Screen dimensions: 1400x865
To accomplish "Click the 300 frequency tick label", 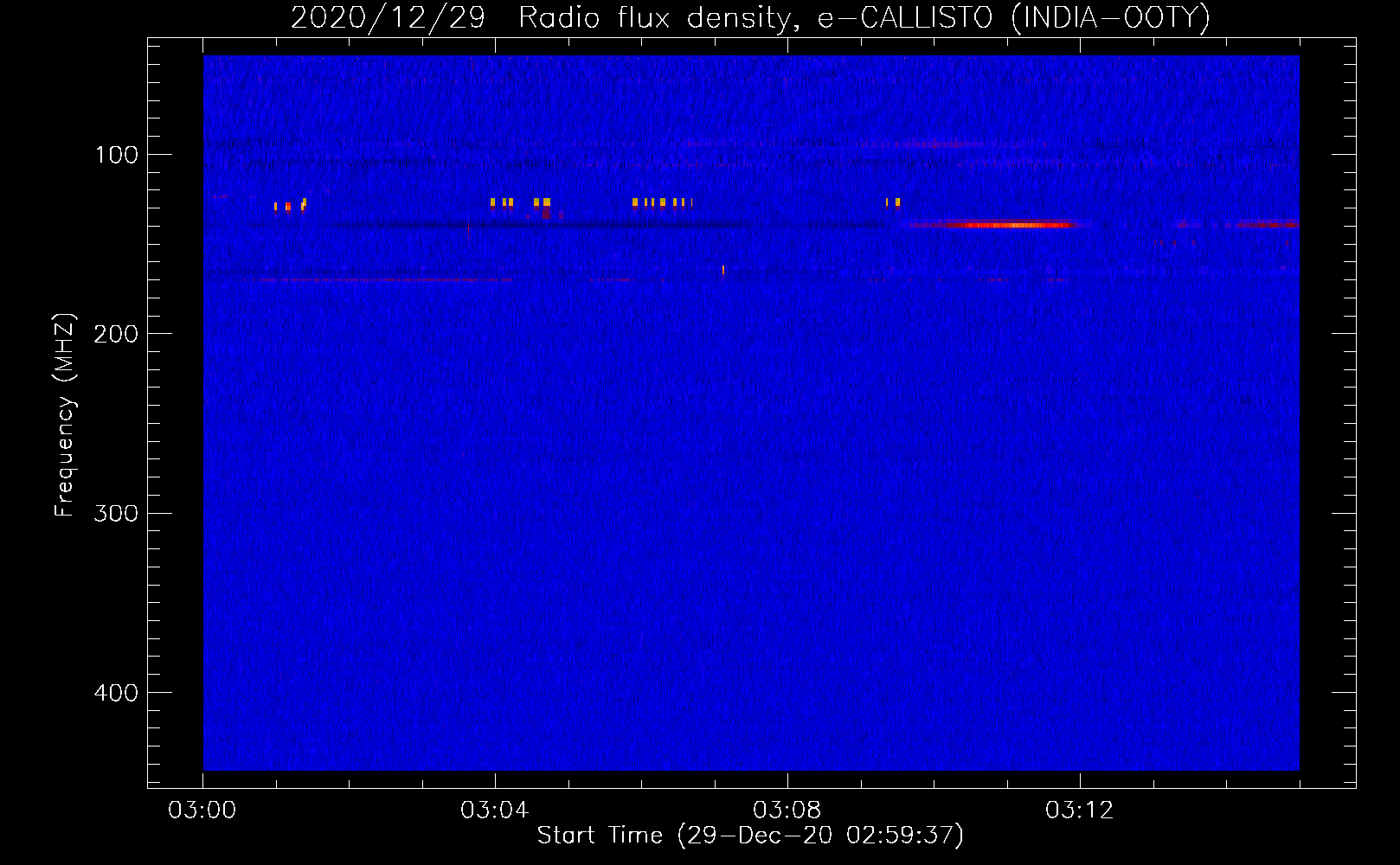I will coord(116,514).
